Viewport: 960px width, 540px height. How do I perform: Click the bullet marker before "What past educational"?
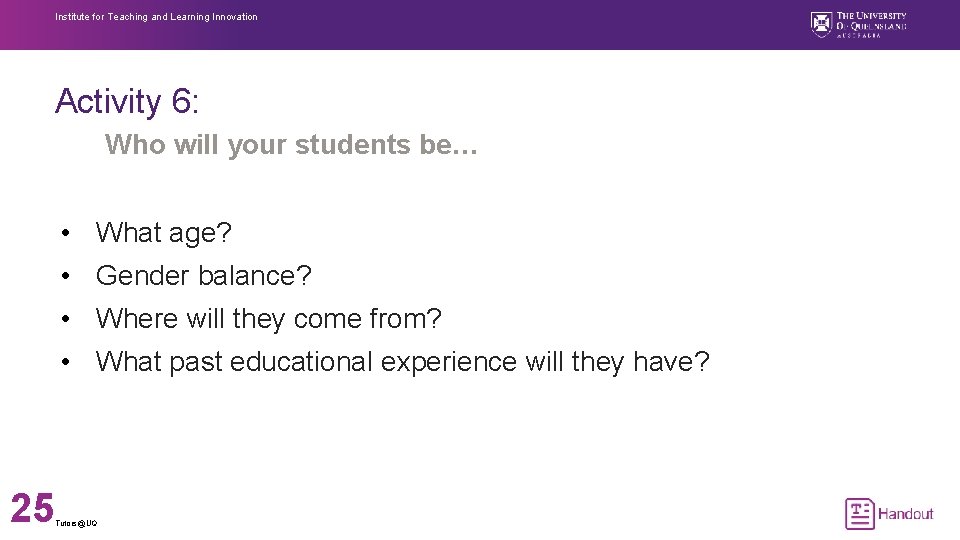click(x=64, y=361)
